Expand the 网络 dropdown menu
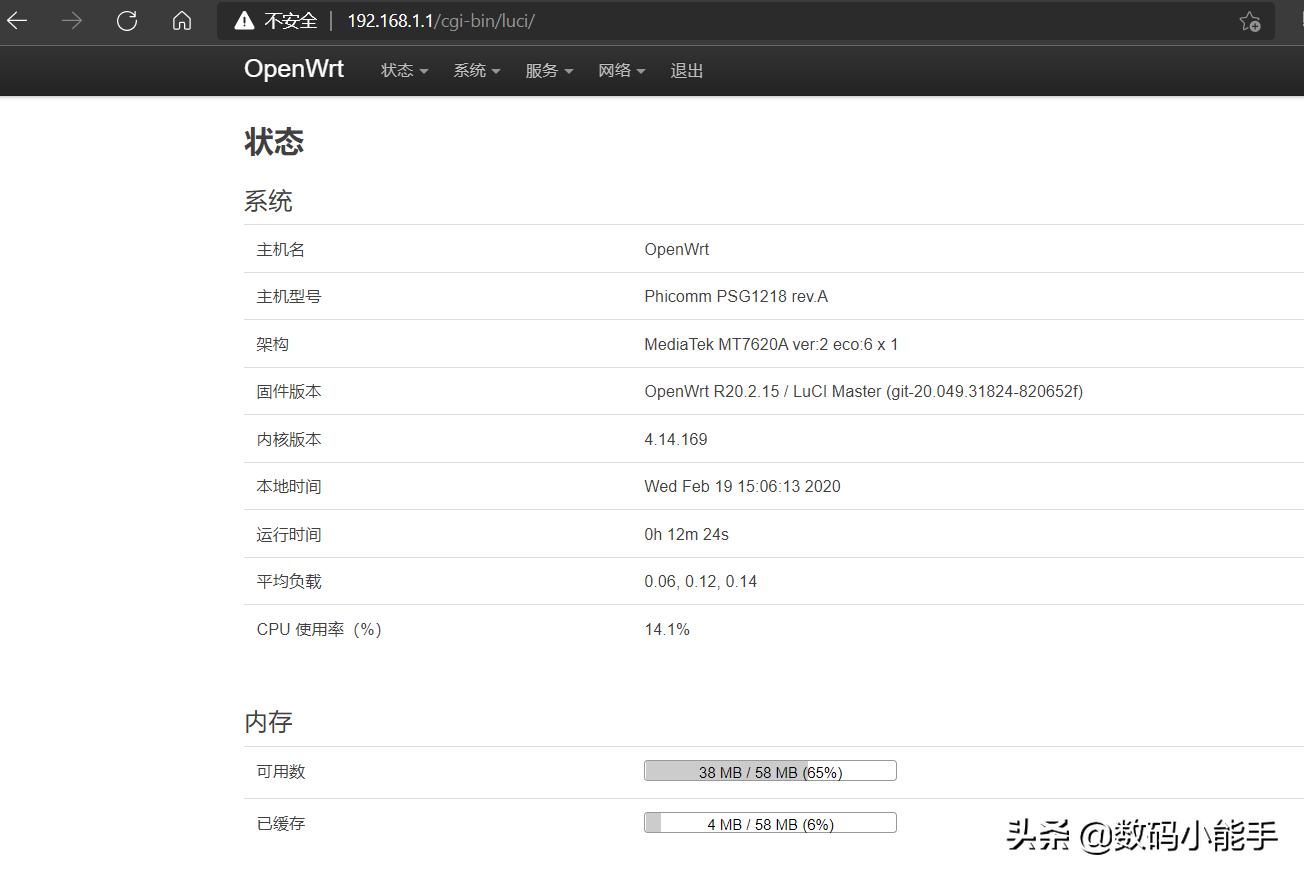The width and height of the screenshot is (1304, 878). [641, 71]
